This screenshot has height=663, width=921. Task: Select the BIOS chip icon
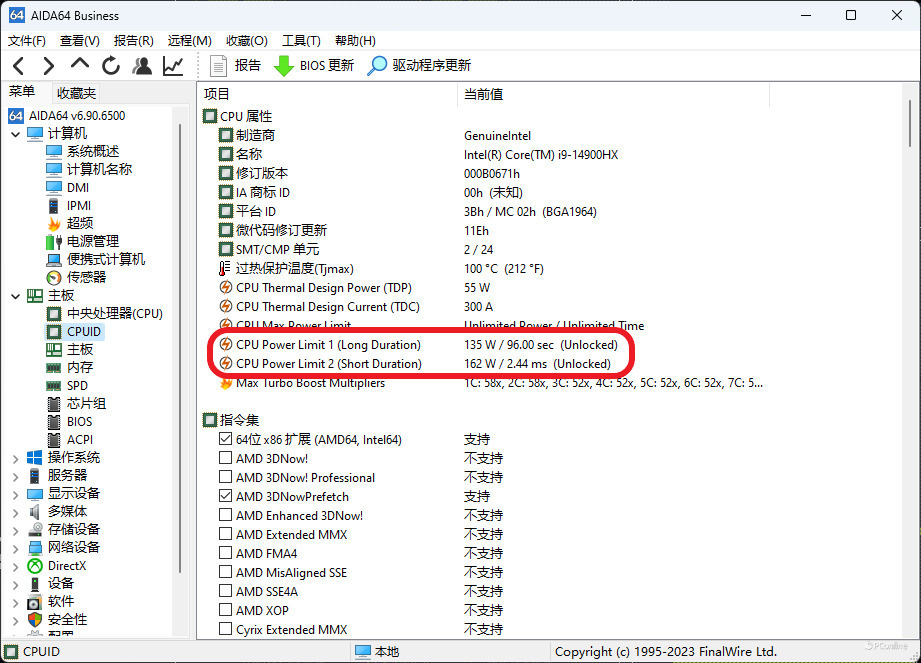(x=53, y=422)
